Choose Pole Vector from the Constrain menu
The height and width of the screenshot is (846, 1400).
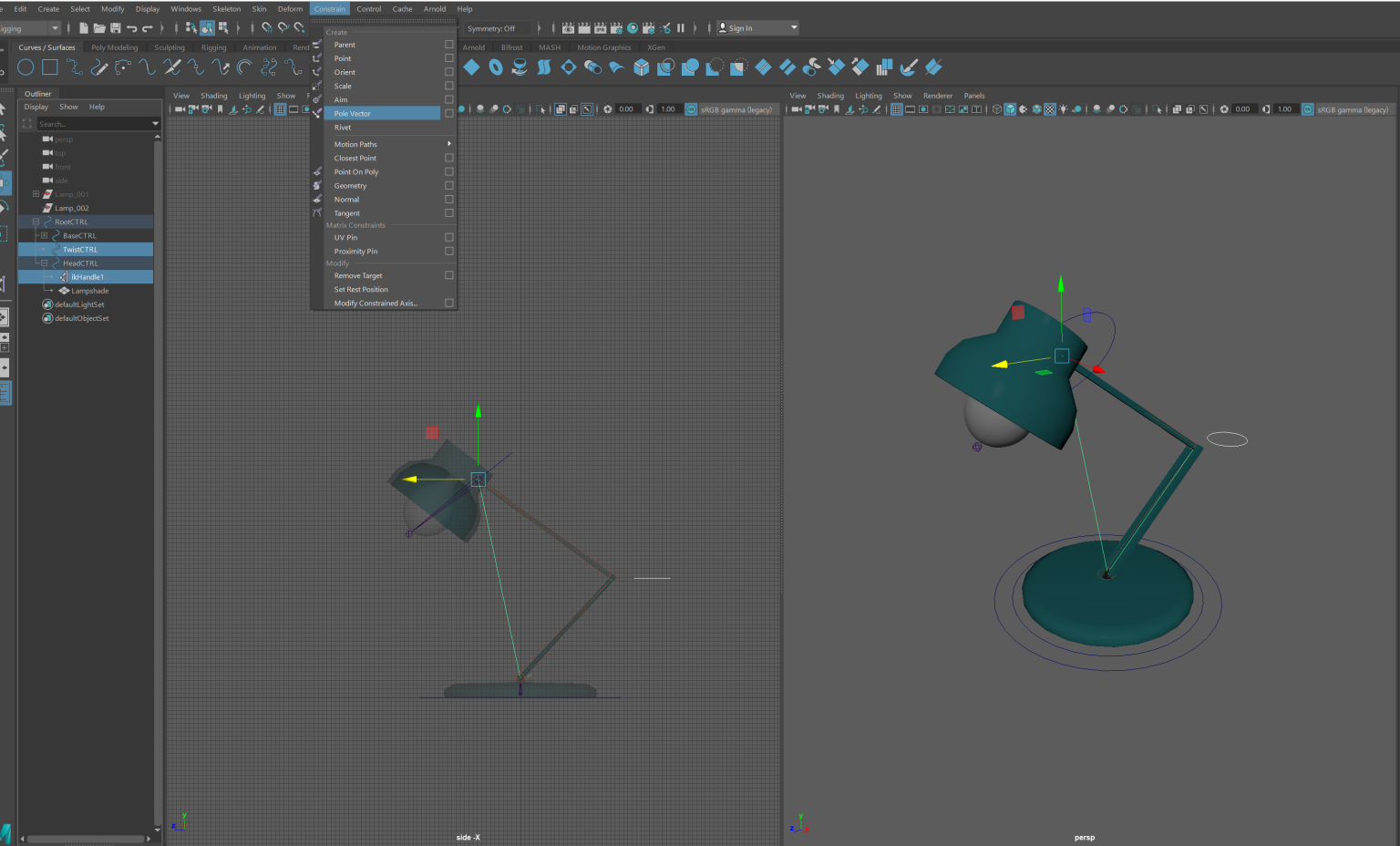353,114
